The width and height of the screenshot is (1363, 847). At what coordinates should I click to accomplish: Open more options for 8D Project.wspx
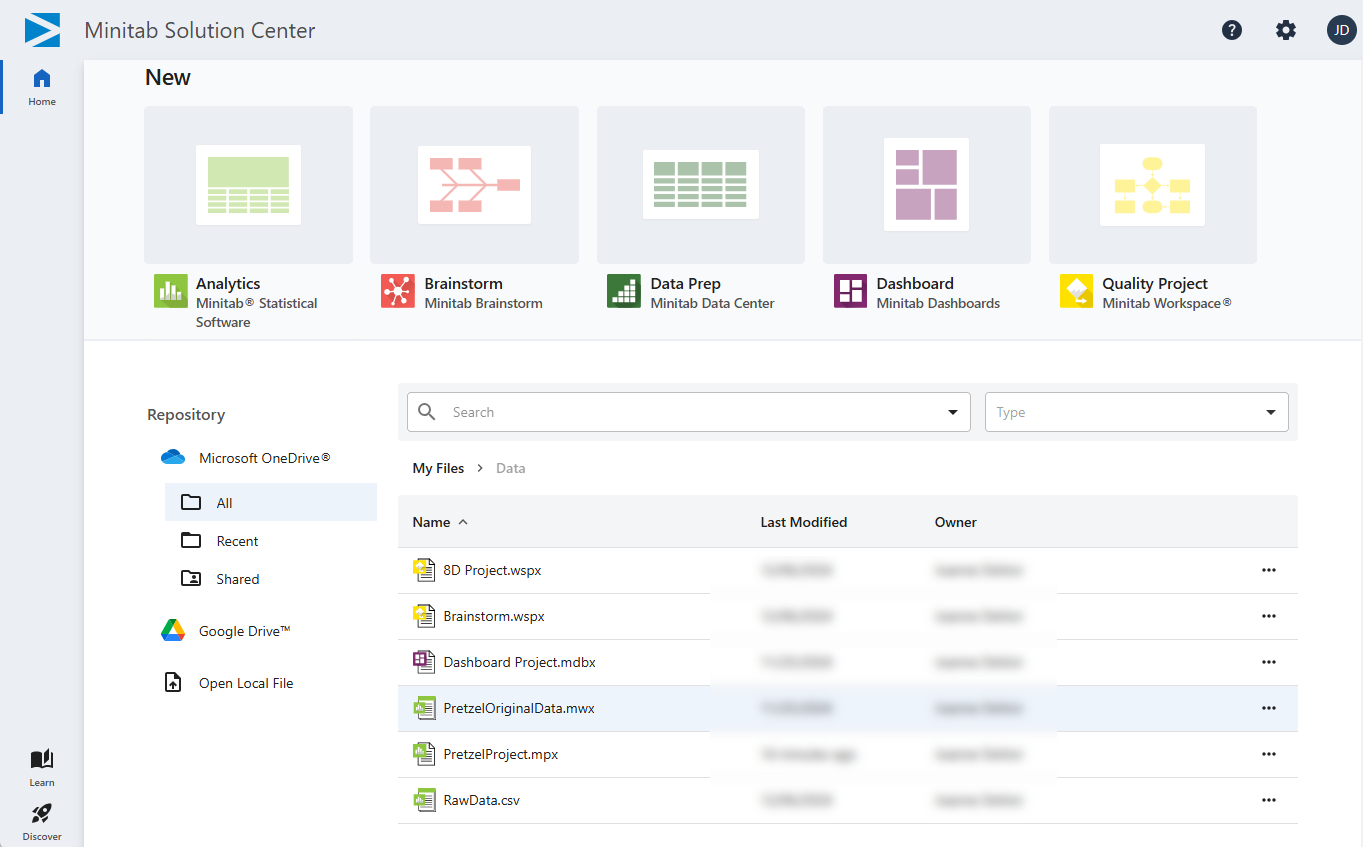pos(1269,570)
